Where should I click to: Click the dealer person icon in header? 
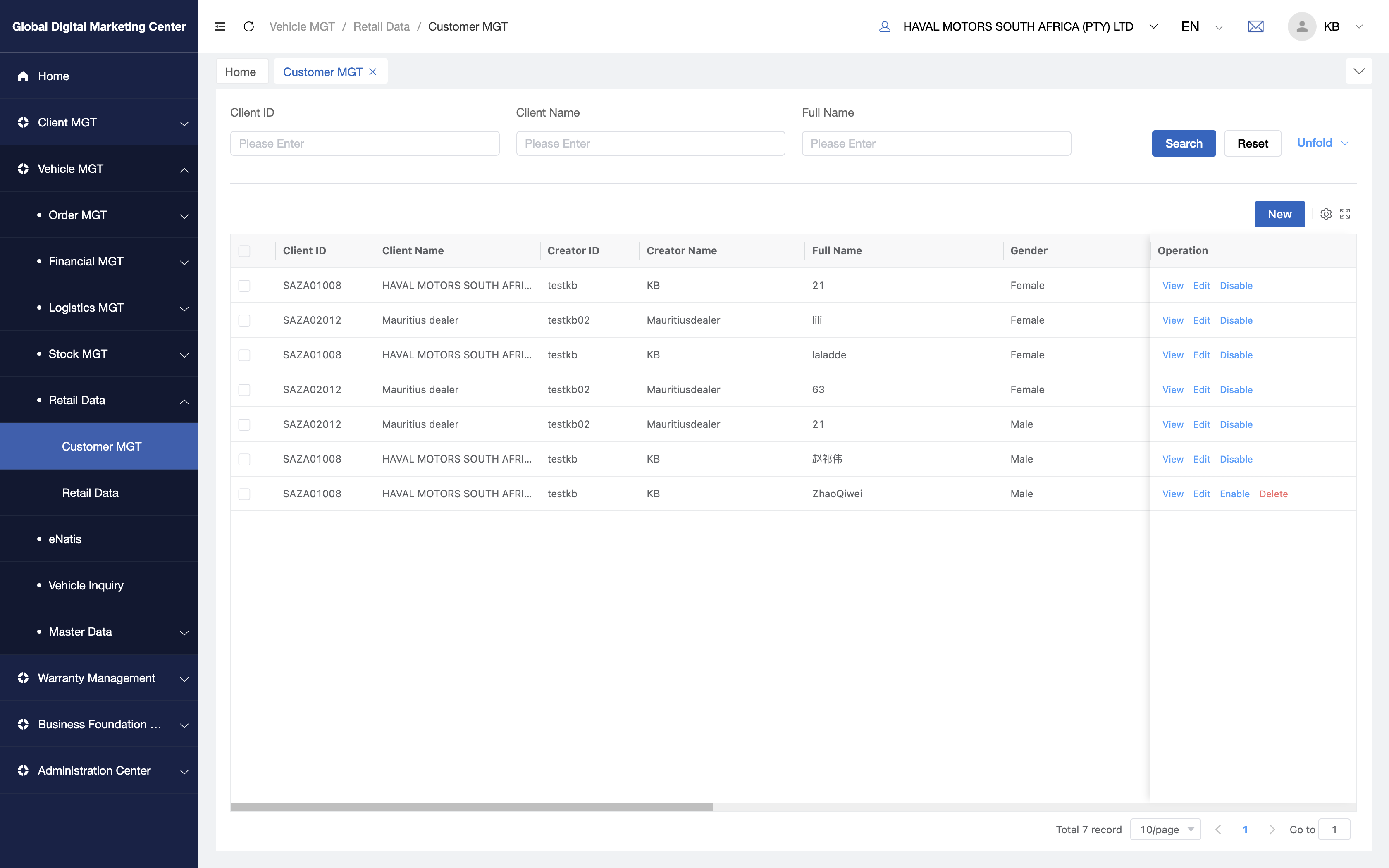coord(885,26)
